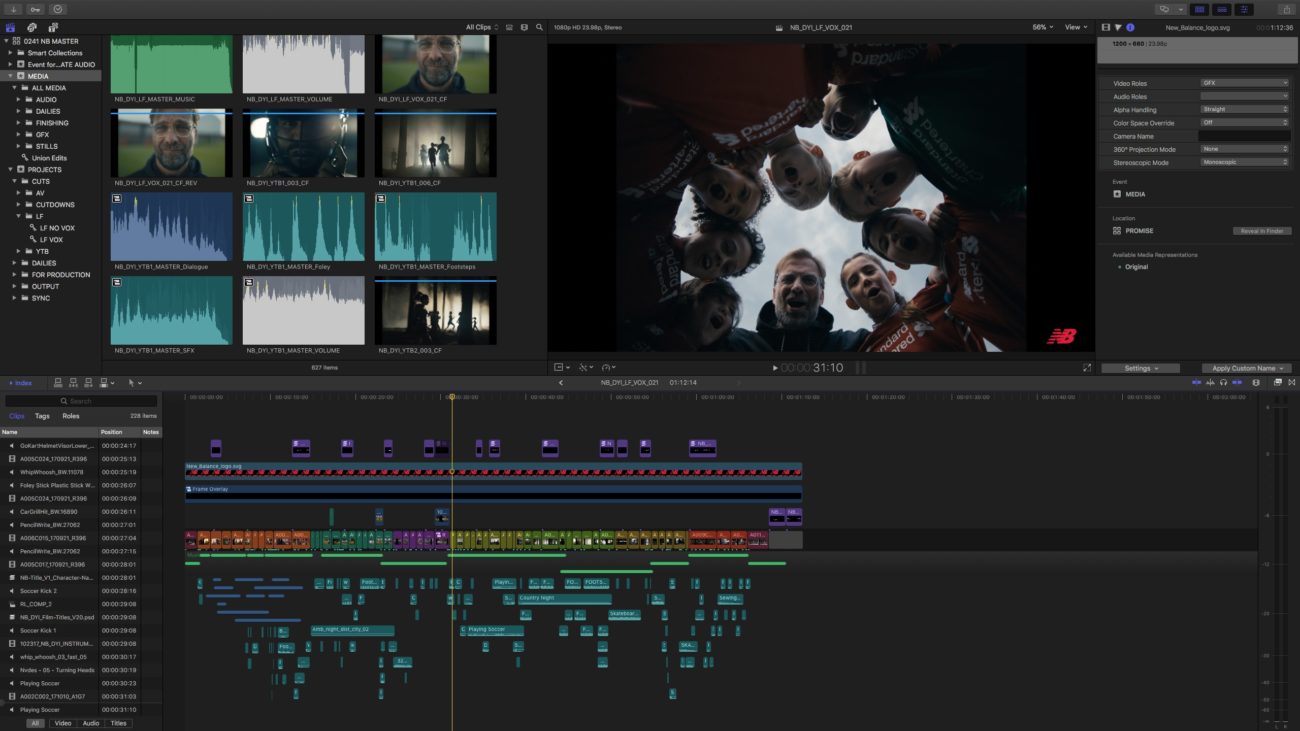This screenshot has height=731, width=1300.
Task: Toggle skimming in the timeline toolbar
Action: point(1197,382)
